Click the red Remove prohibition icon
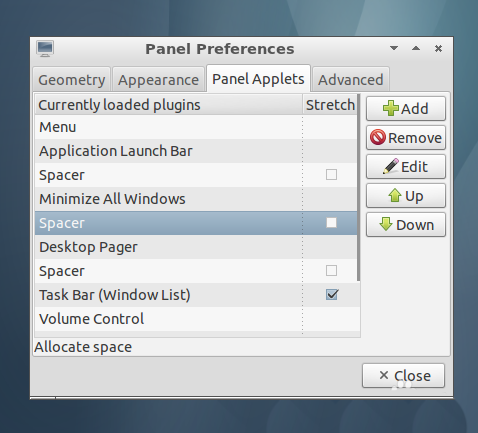The image size is (478, 433). point(378,137)
